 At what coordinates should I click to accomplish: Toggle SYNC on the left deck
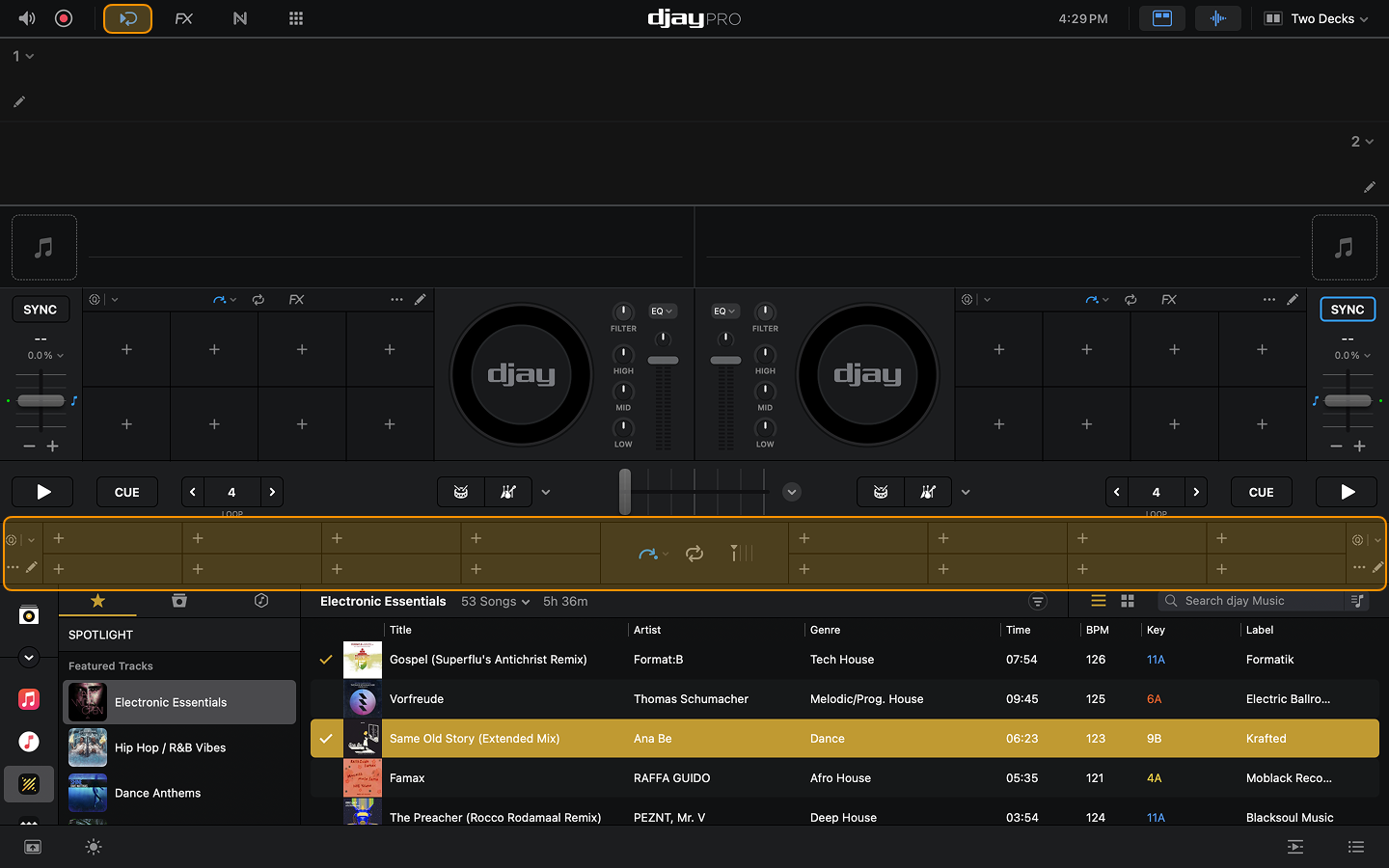point(41,310)
